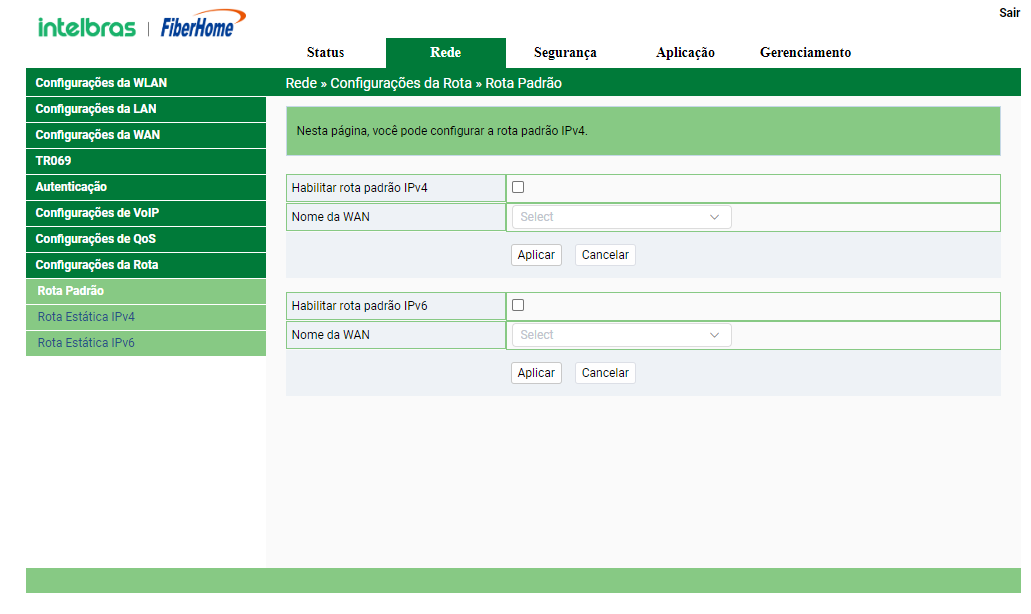1031x614 pixels.
Task: Enable the Habilitar rota padrão IPv4 checkbox
Action: click(x=518, y=187)
